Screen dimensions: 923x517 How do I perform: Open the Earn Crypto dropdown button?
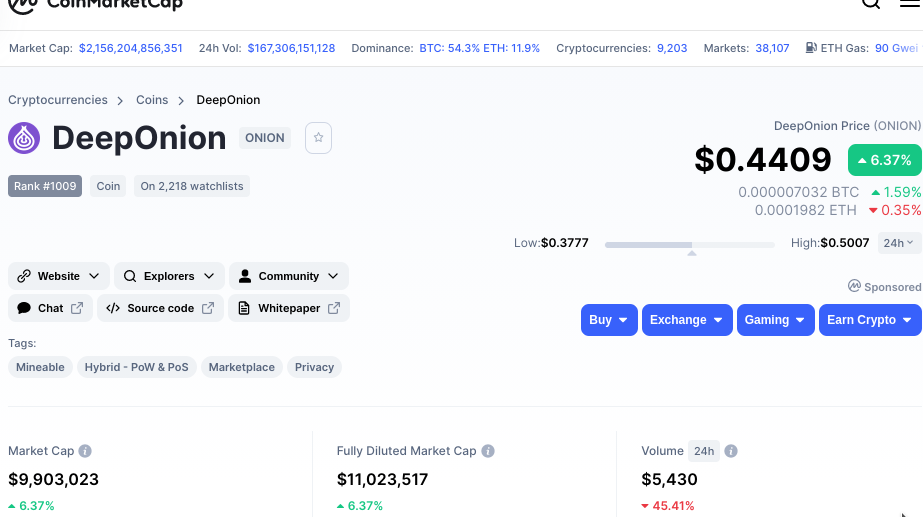pyautogui.click(x=870, y=320)
